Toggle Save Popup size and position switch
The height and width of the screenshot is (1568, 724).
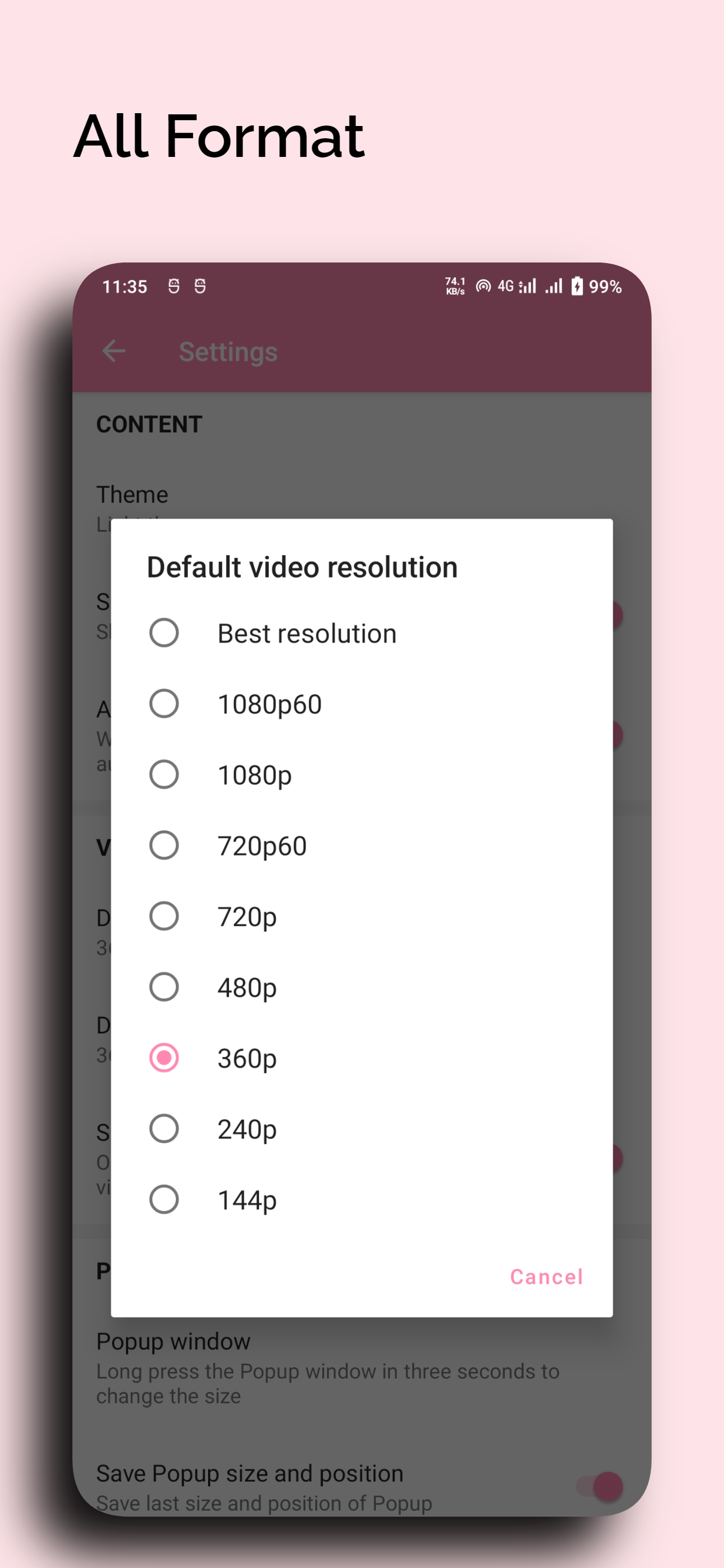coord(600,1486)
